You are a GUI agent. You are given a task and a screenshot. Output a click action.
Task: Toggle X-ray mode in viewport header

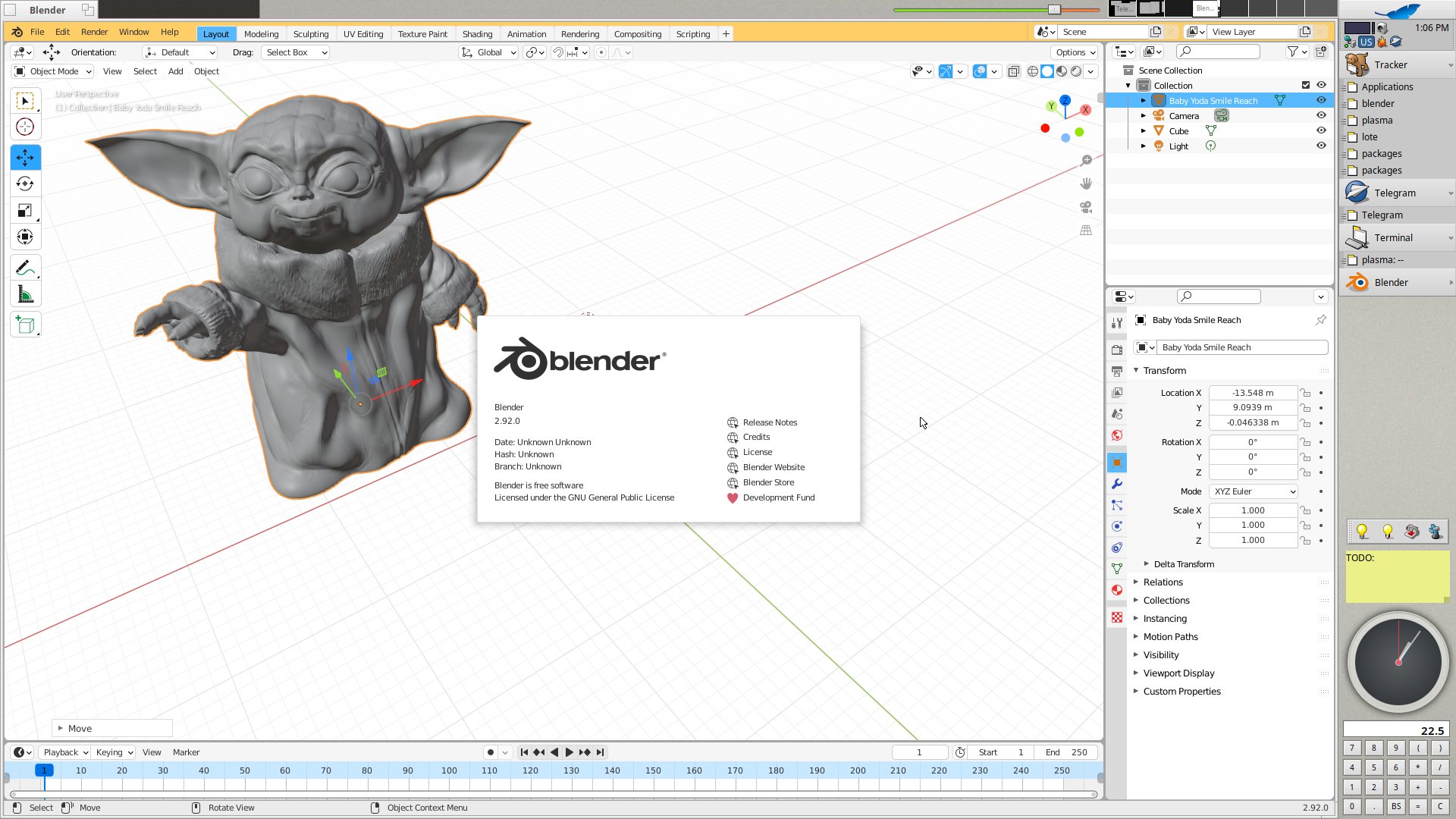(x=1014, y=71)
